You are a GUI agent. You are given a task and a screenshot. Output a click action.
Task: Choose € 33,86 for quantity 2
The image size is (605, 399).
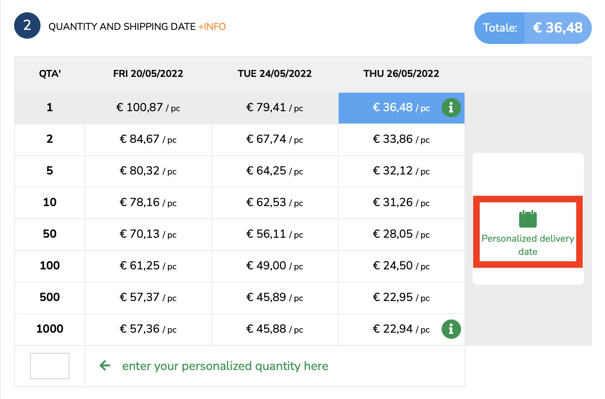(x=401, y=139)
